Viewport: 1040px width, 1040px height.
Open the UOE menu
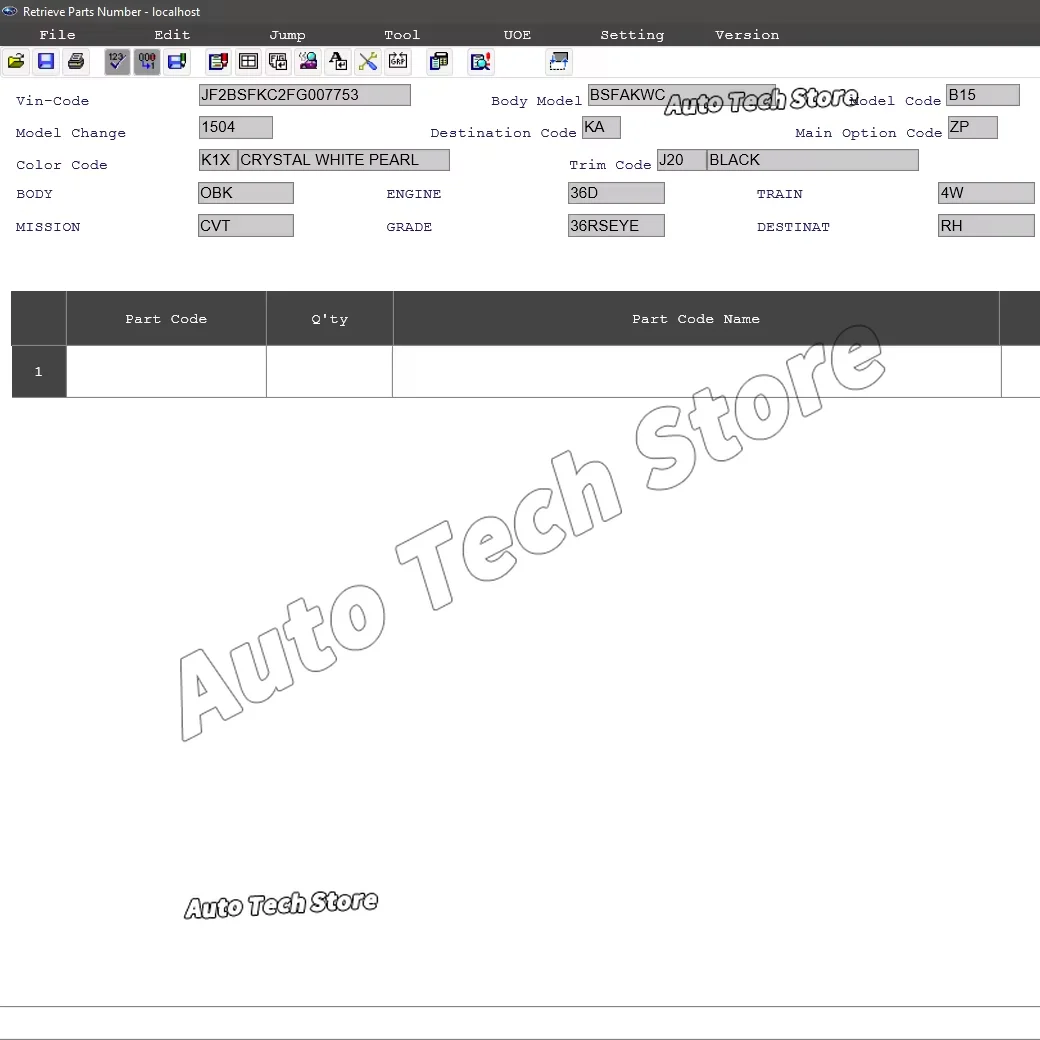point(517,35)
